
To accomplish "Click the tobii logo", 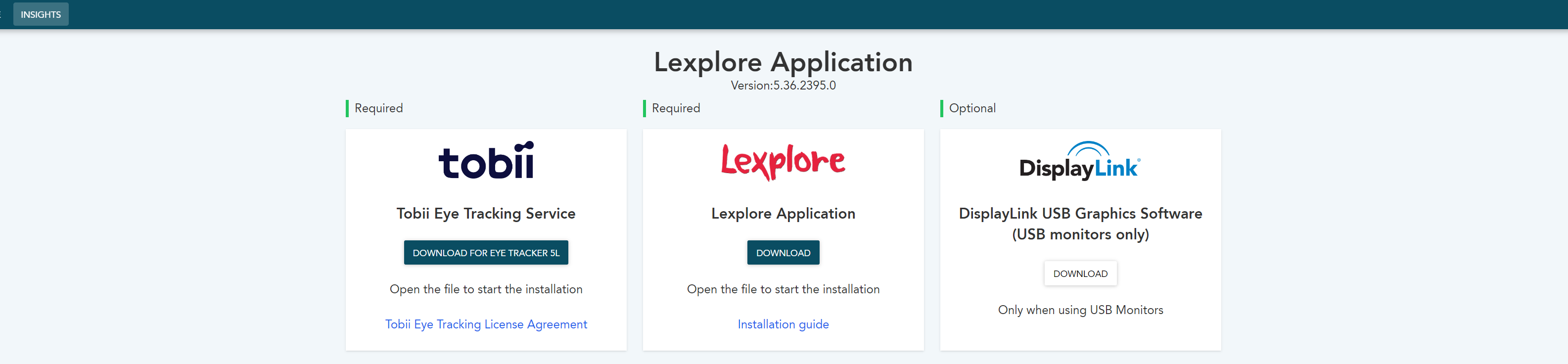I will (x=486, y=160).
